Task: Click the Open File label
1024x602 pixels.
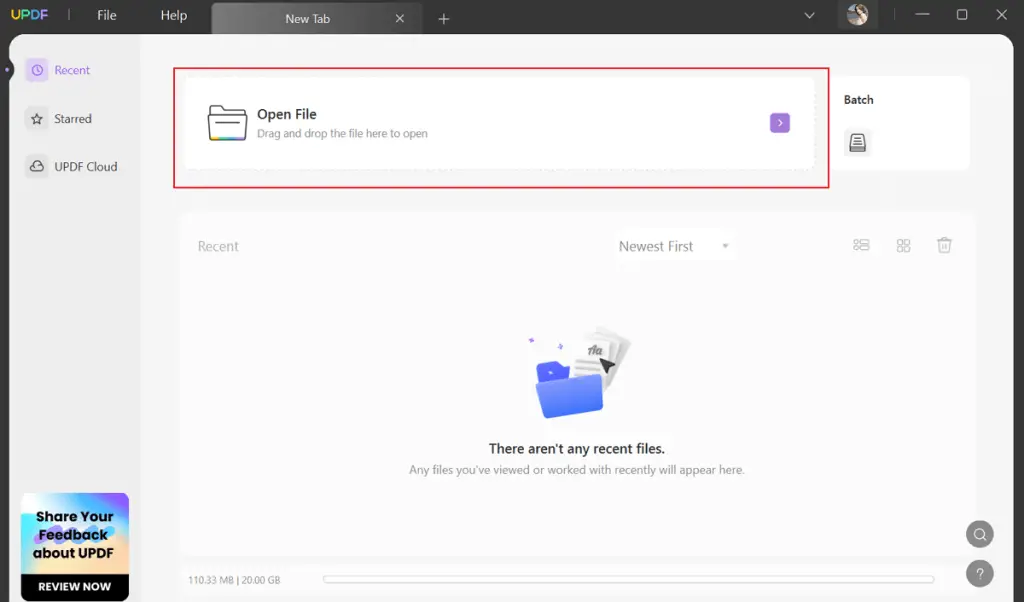Action: pyautogui.click(x=287, y=114)
